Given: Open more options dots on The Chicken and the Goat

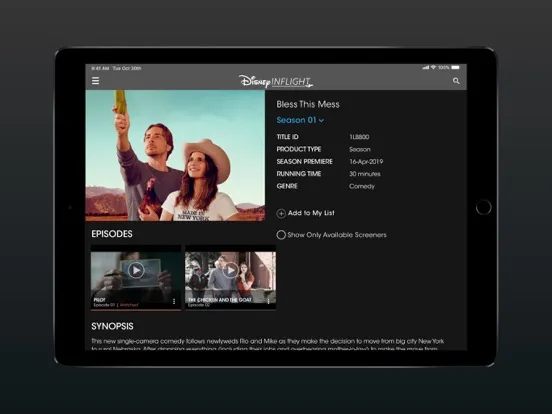Looking at the screenshot, I should (268, 301).
